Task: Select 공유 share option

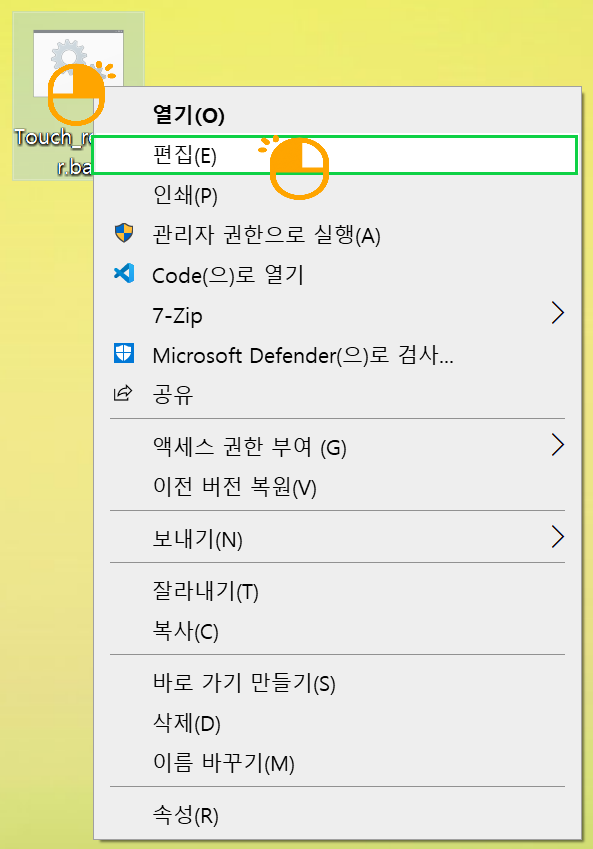Action: 173,395
